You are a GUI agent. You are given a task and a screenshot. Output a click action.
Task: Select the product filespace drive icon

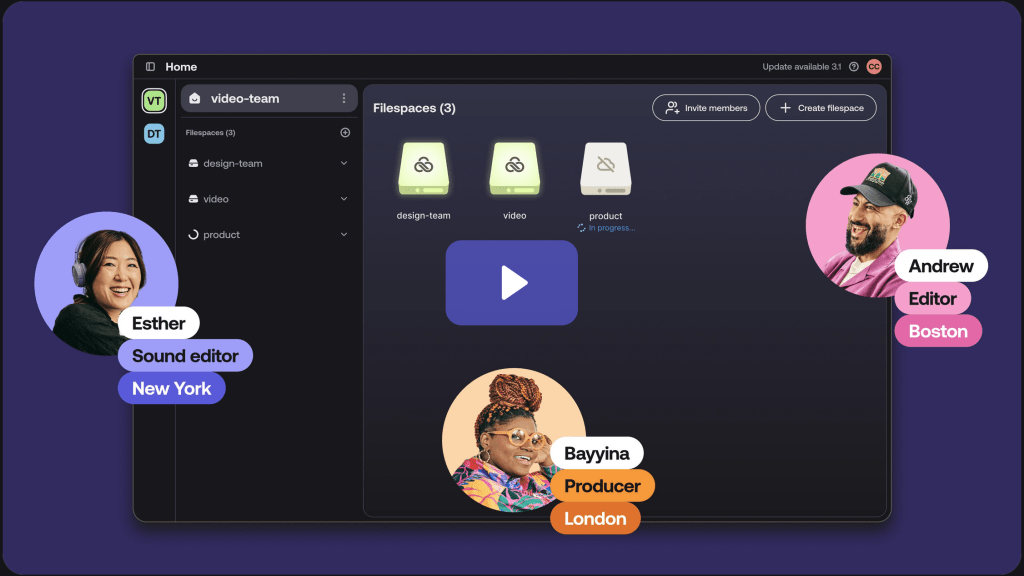click(605, 169)
